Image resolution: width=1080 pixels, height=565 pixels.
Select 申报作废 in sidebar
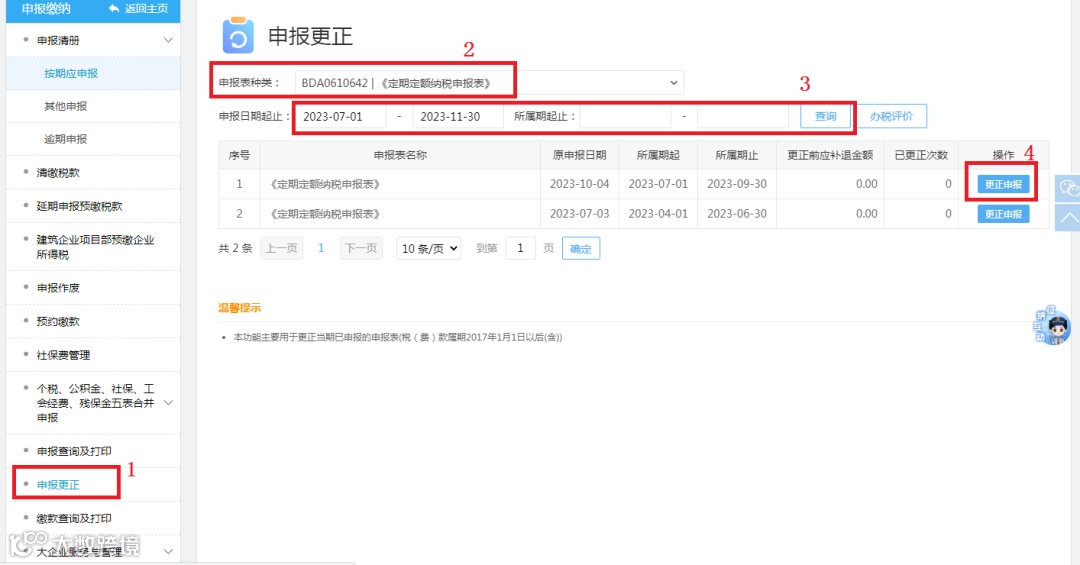[58, 288]
